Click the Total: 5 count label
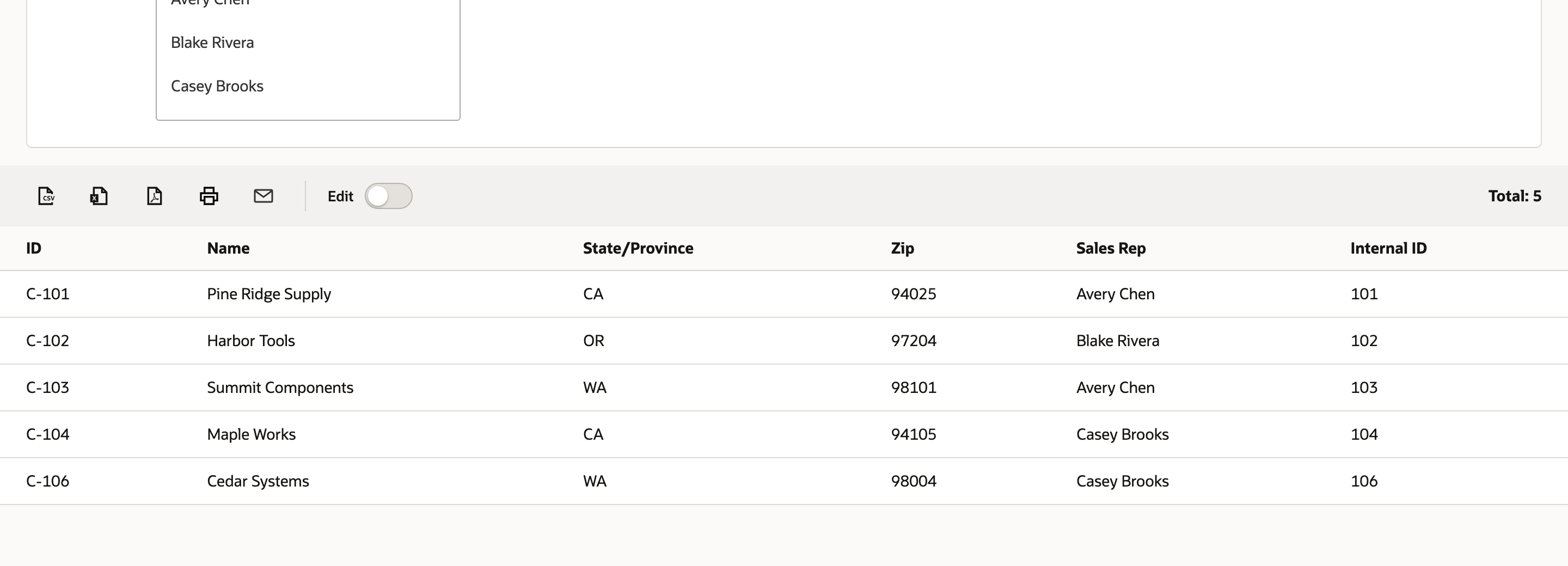 [x=1515, y=196]
